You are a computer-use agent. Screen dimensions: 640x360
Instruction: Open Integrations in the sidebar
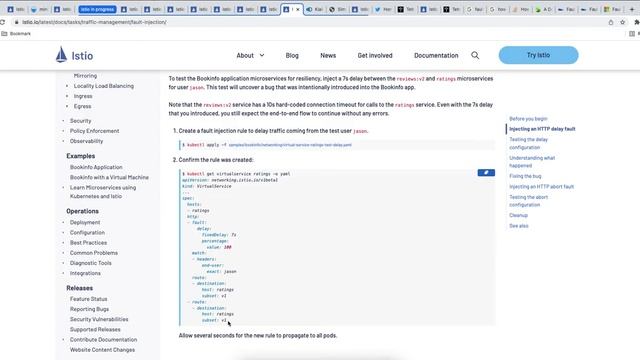tap(85, 273)
